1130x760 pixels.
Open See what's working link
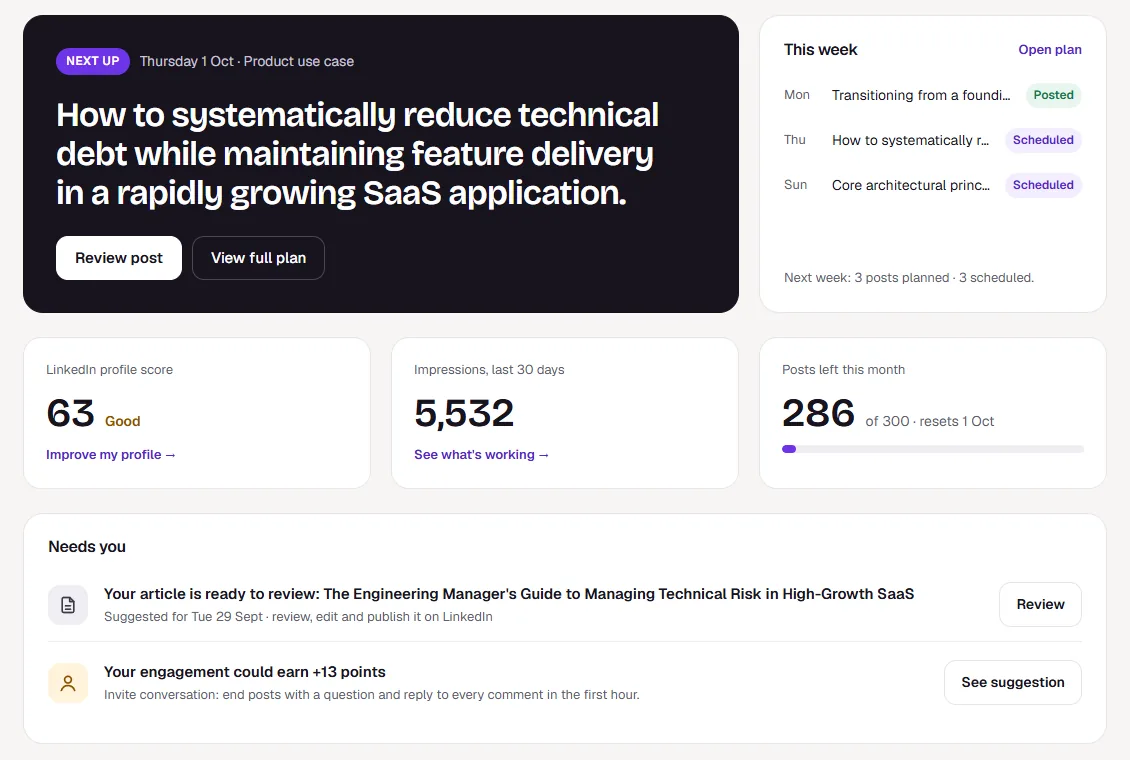pyautogui.click(x=481, y=455)
